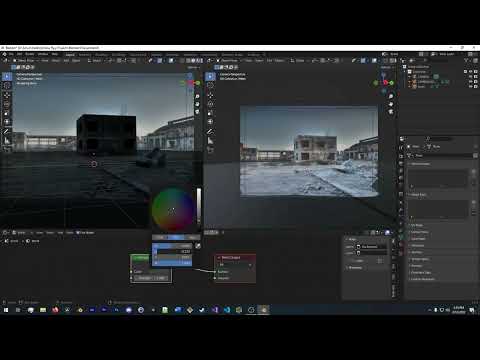
Task: Select the Rotate tool in right viewport
Action: (x=210, y=104)
